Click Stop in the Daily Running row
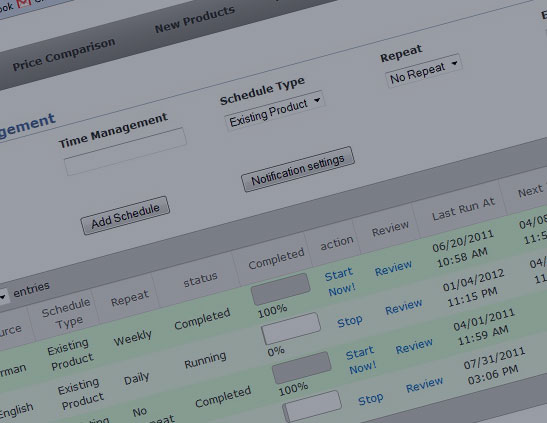547x423 pixels. [350, 322]
